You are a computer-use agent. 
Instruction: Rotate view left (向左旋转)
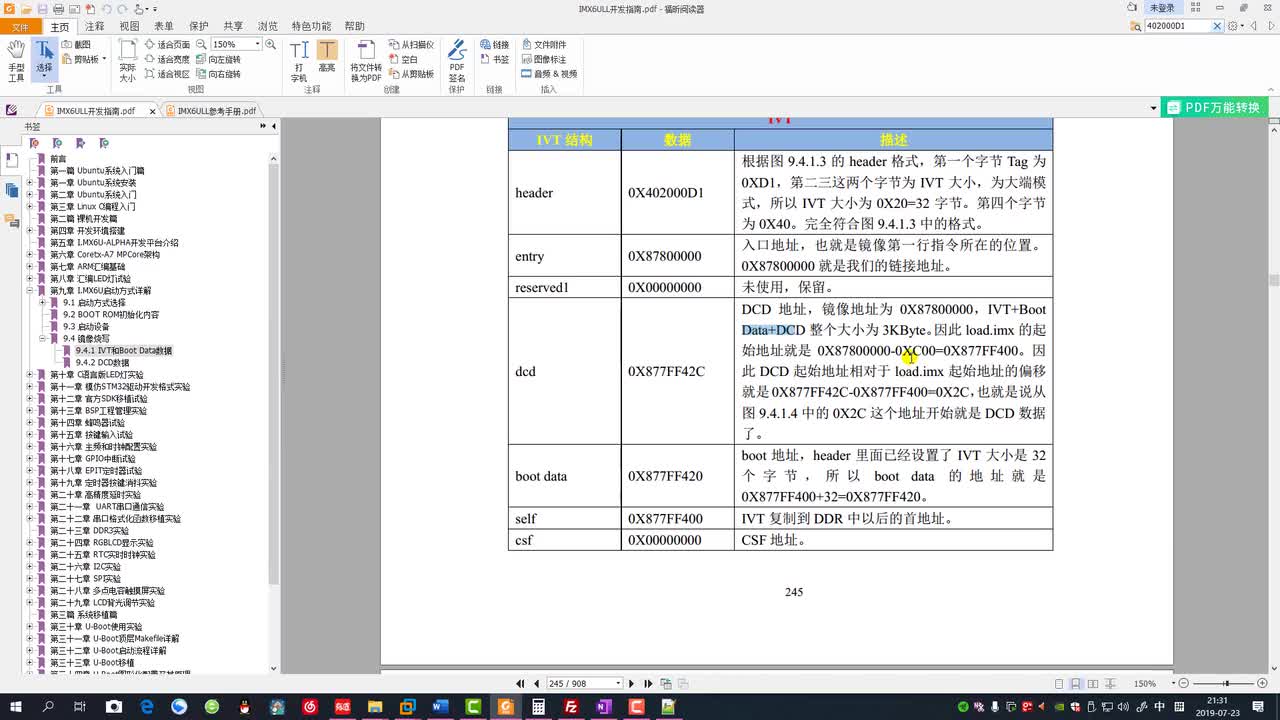pos(218,59)
